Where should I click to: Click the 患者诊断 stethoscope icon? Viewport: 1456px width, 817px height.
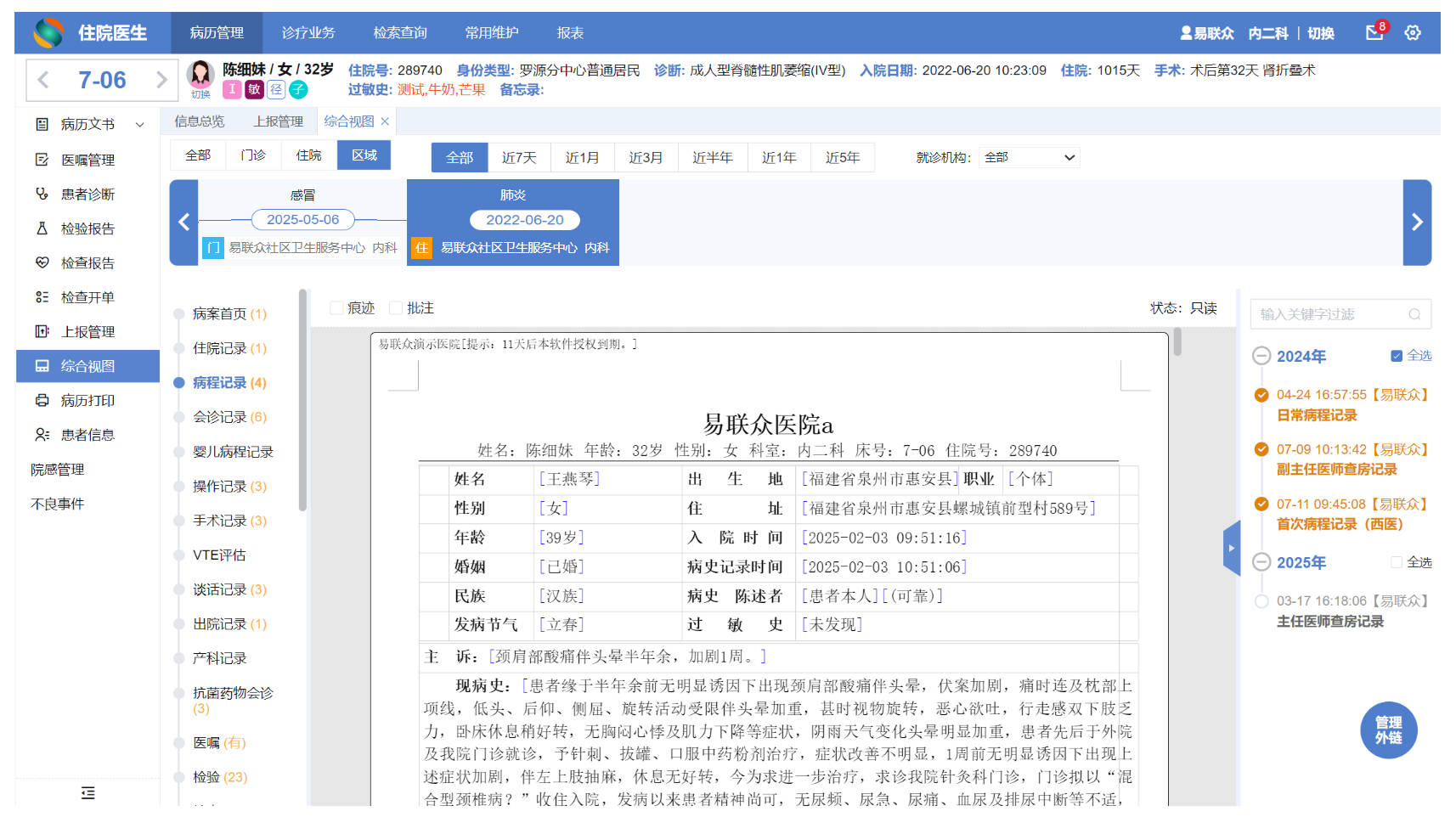coord(42,194)
